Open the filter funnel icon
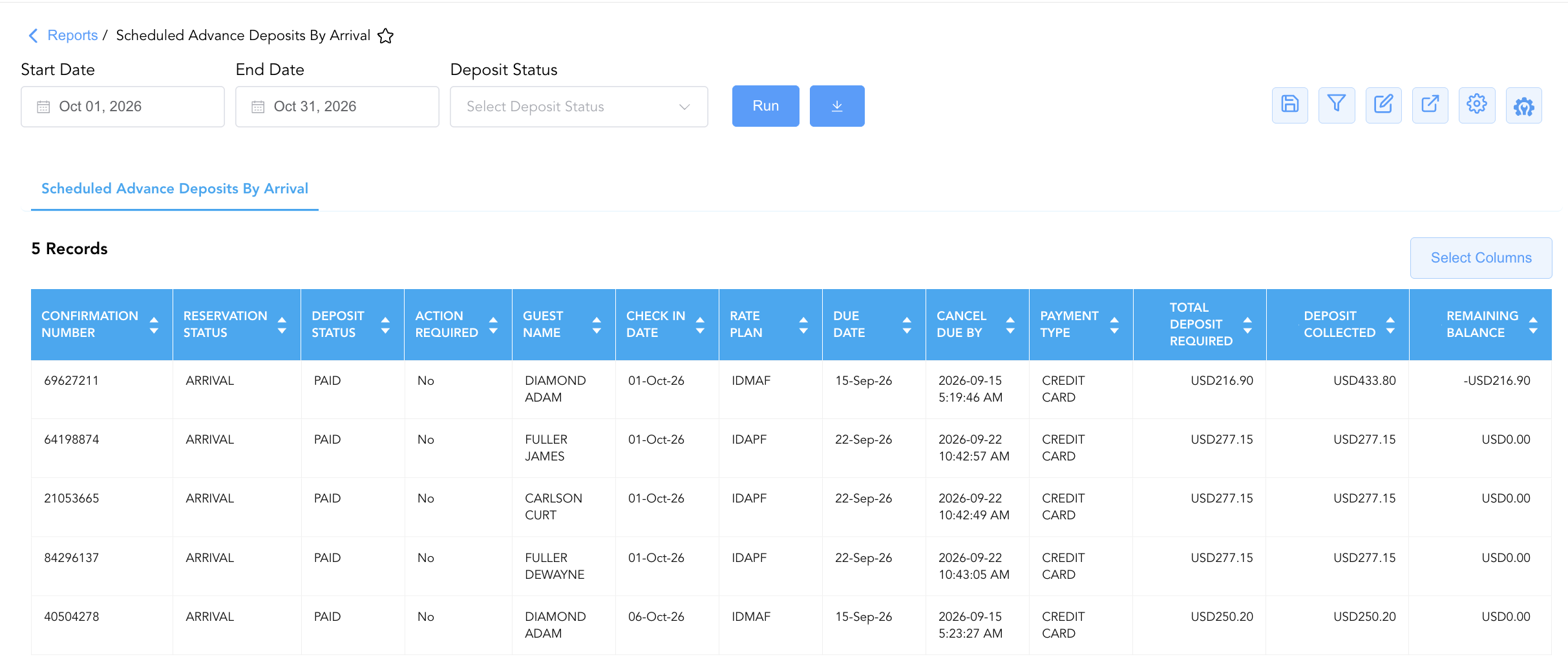This screenshot has height=670, width=1568. (1337, 105)
